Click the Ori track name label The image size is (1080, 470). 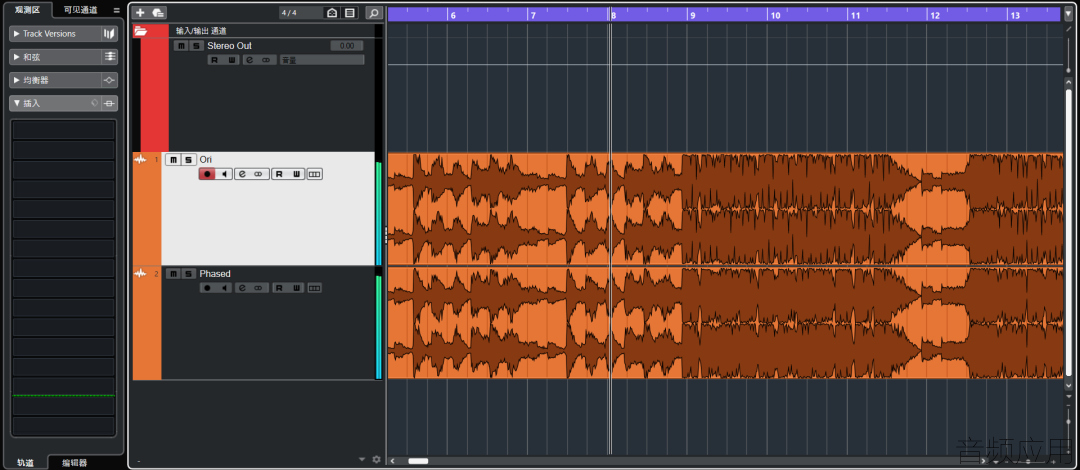tap(205, 160)
